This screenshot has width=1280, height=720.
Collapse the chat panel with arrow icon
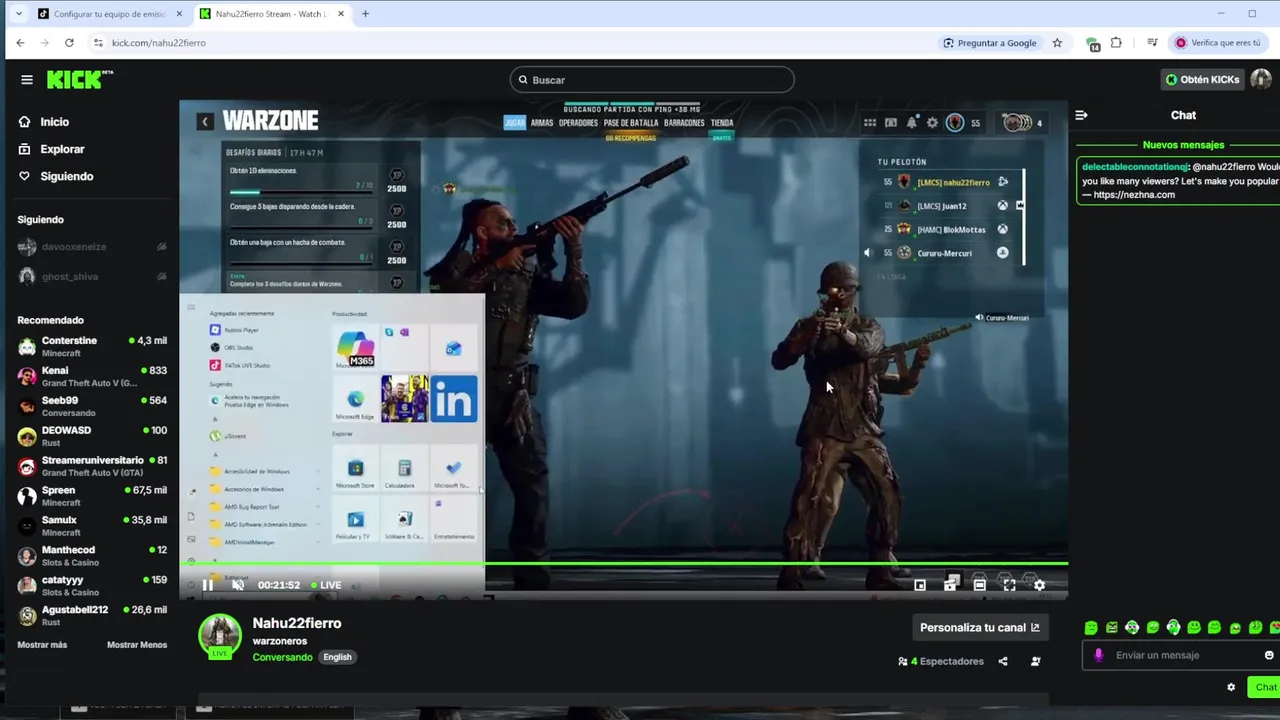[1081, 115]
